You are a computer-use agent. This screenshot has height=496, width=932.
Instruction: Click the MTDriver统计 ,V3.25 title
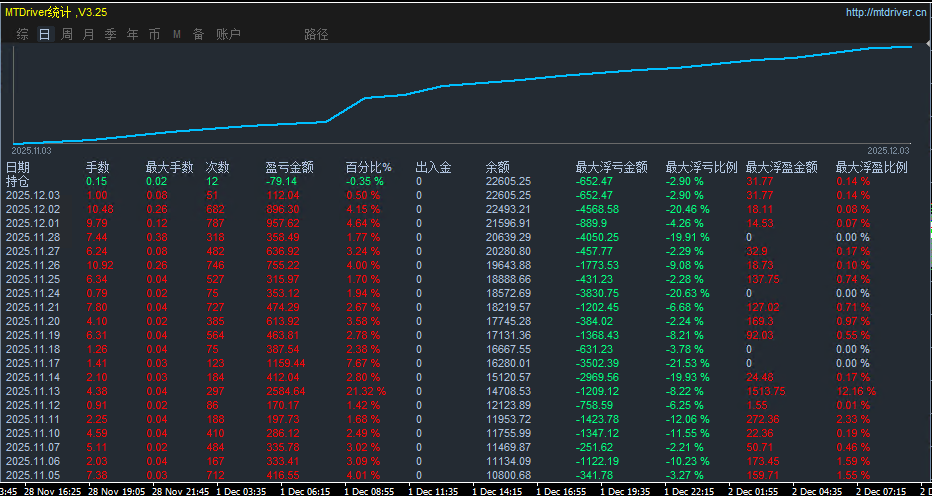pyautogui.click(x=57, y=12)
